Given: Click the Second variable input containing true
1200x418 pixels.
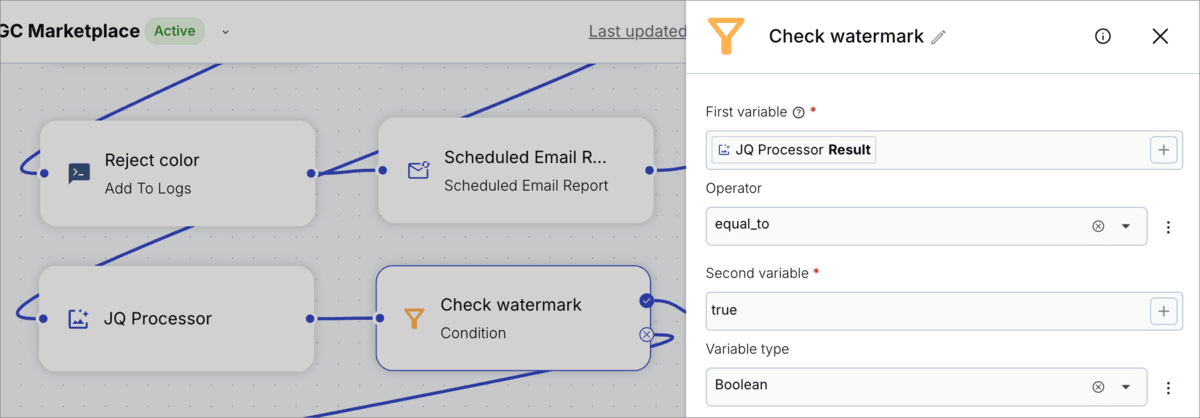Looking at the screenshot, I should click(925, 311).
